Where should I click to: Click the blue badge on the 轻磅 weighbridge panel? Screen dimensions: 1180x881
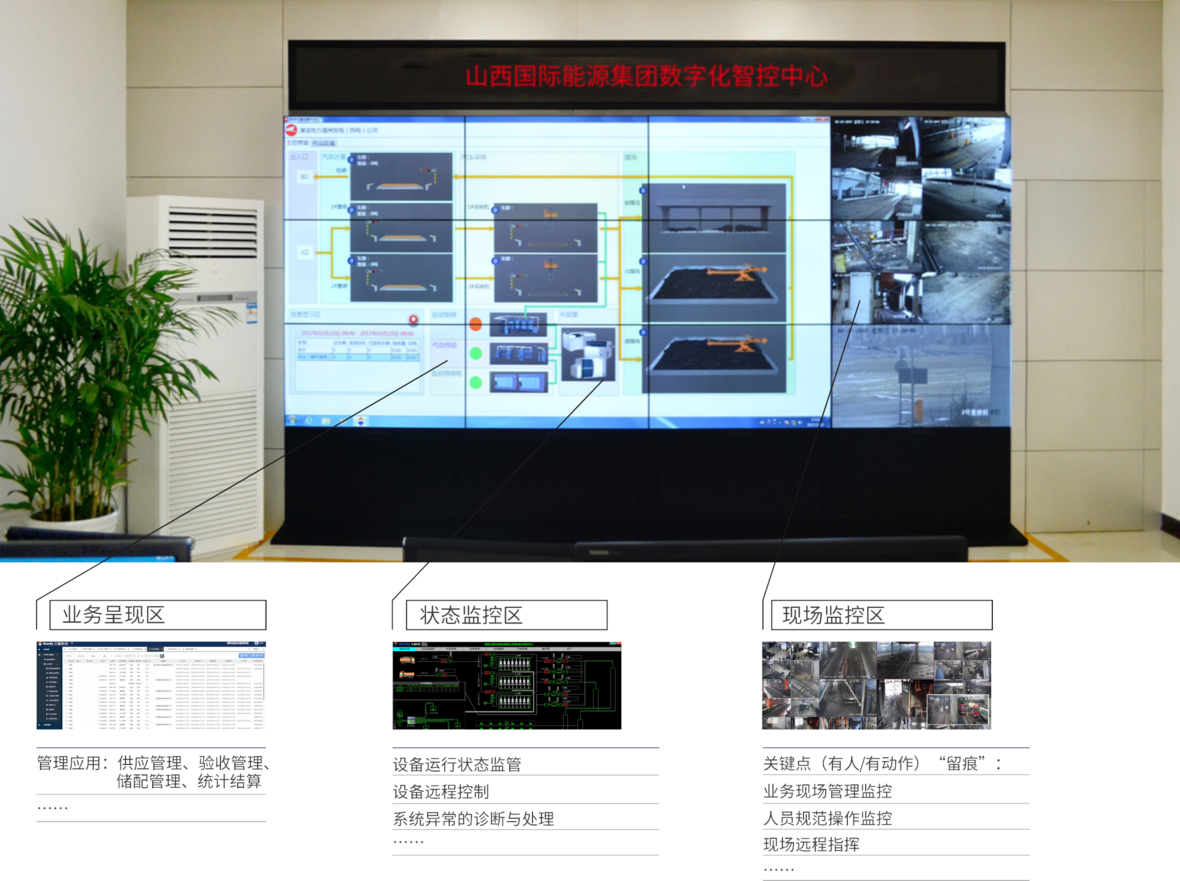point(351,160)
